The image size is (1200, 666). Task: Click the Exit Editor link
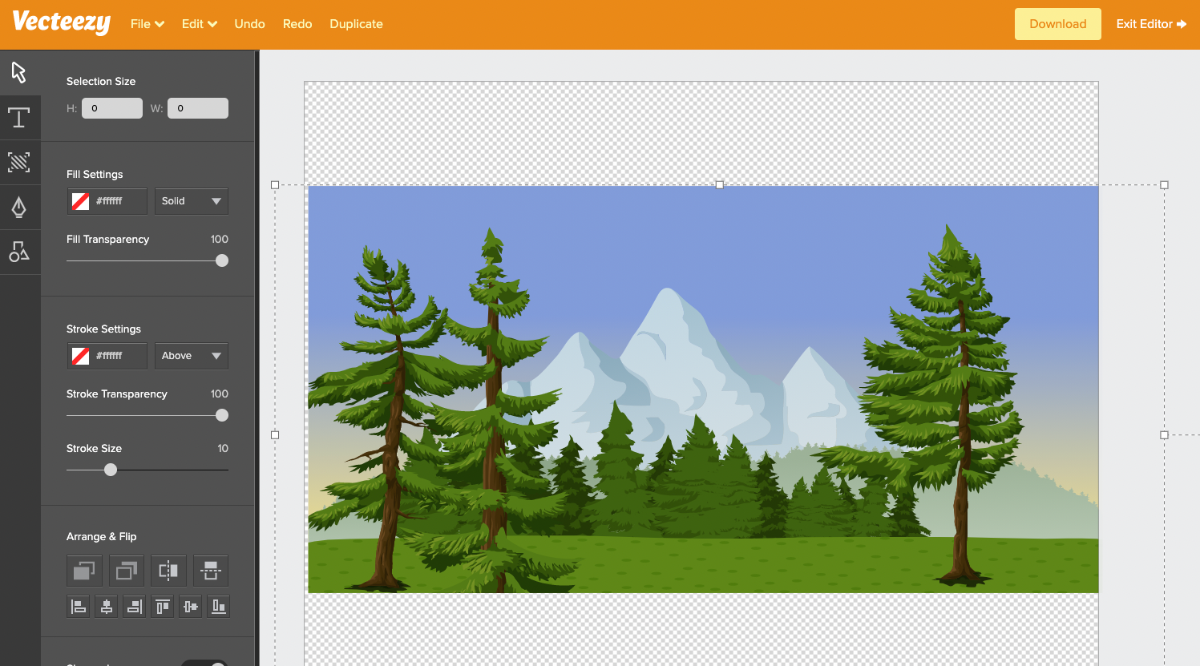click(1151, 24)
